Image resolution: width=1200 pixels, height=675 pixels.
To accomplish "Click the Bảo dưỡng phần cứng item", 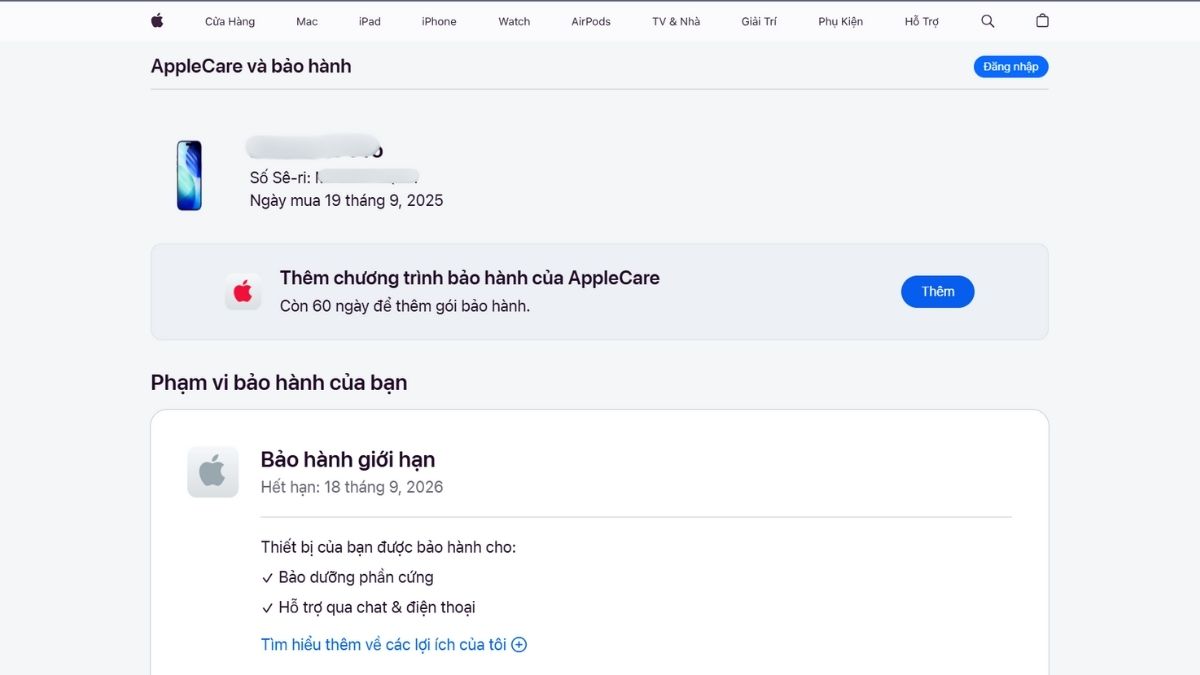I will (347, 577).
